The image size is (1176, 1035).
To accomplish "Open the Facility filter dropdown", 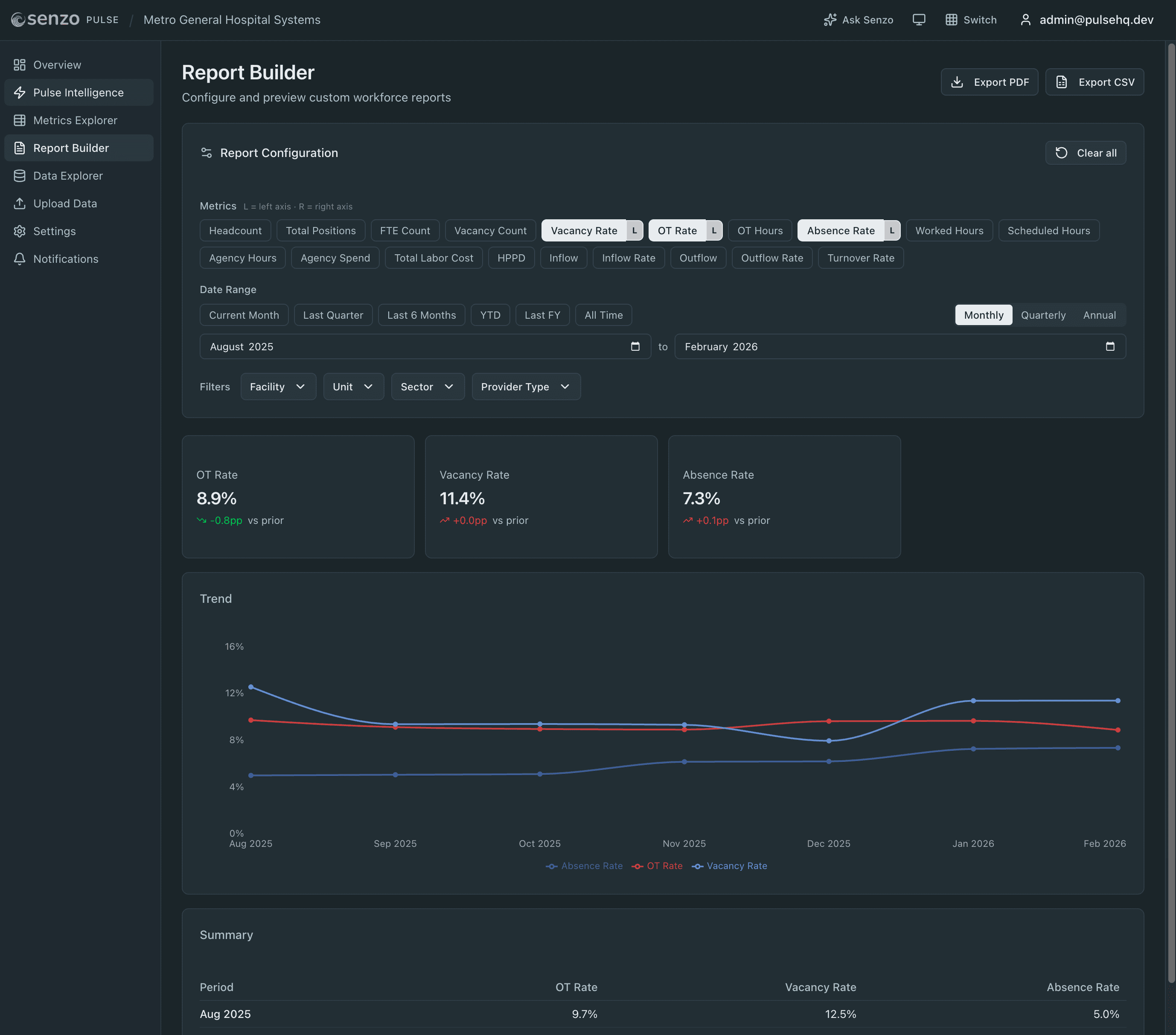I will (278, 386).
